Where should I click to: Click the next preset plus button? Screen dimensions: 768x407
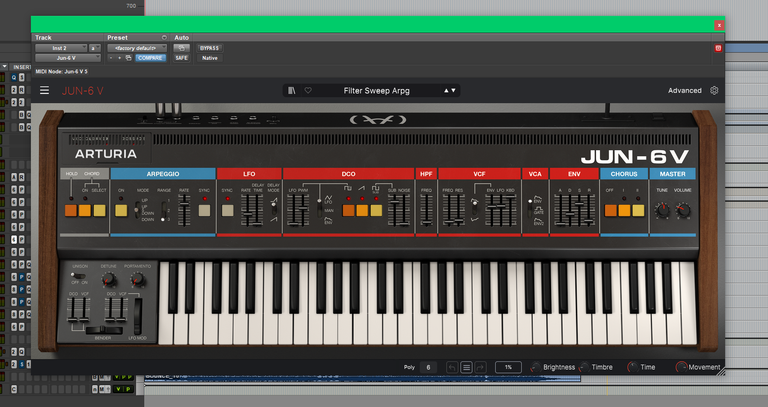tap(120, 58)
